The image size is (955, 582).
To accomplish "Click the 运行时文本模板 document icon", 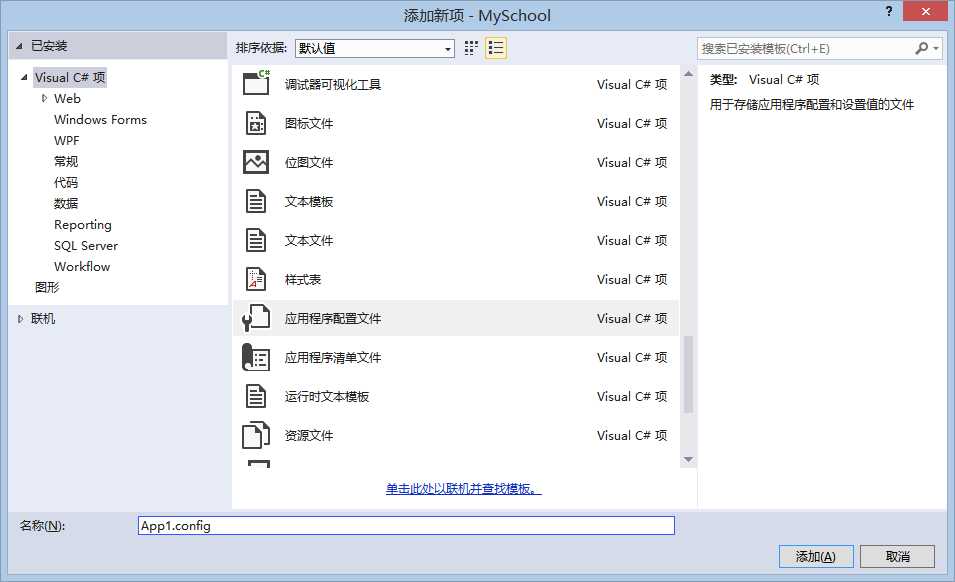I will [256, 396].
